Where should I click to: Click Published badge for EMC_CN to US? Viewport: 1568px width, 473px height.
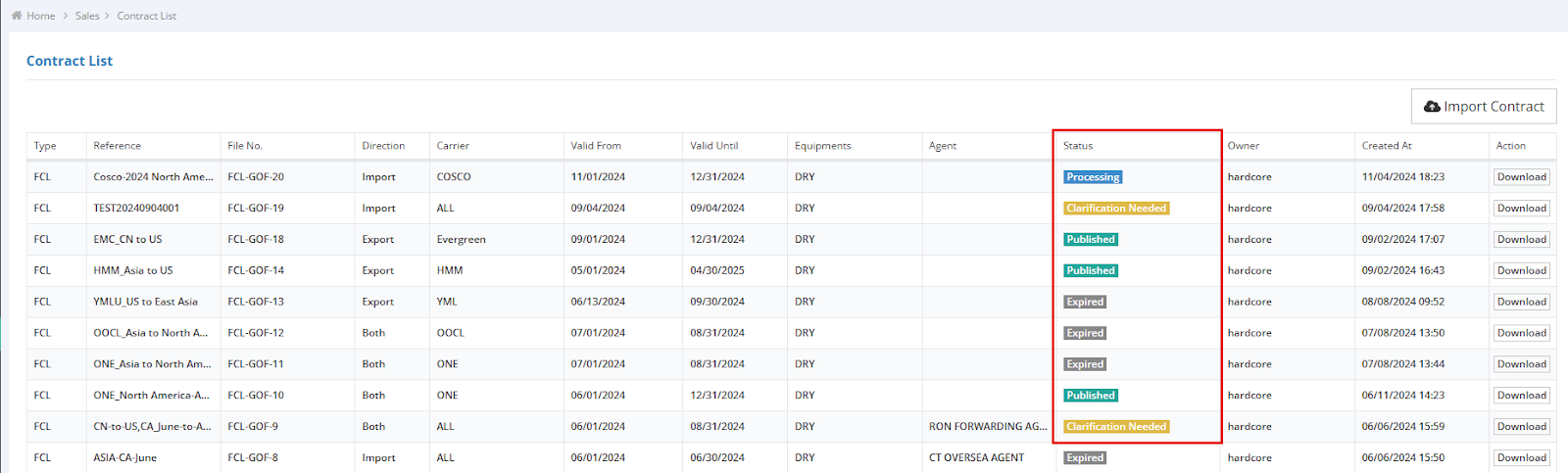coord(1091,240)
